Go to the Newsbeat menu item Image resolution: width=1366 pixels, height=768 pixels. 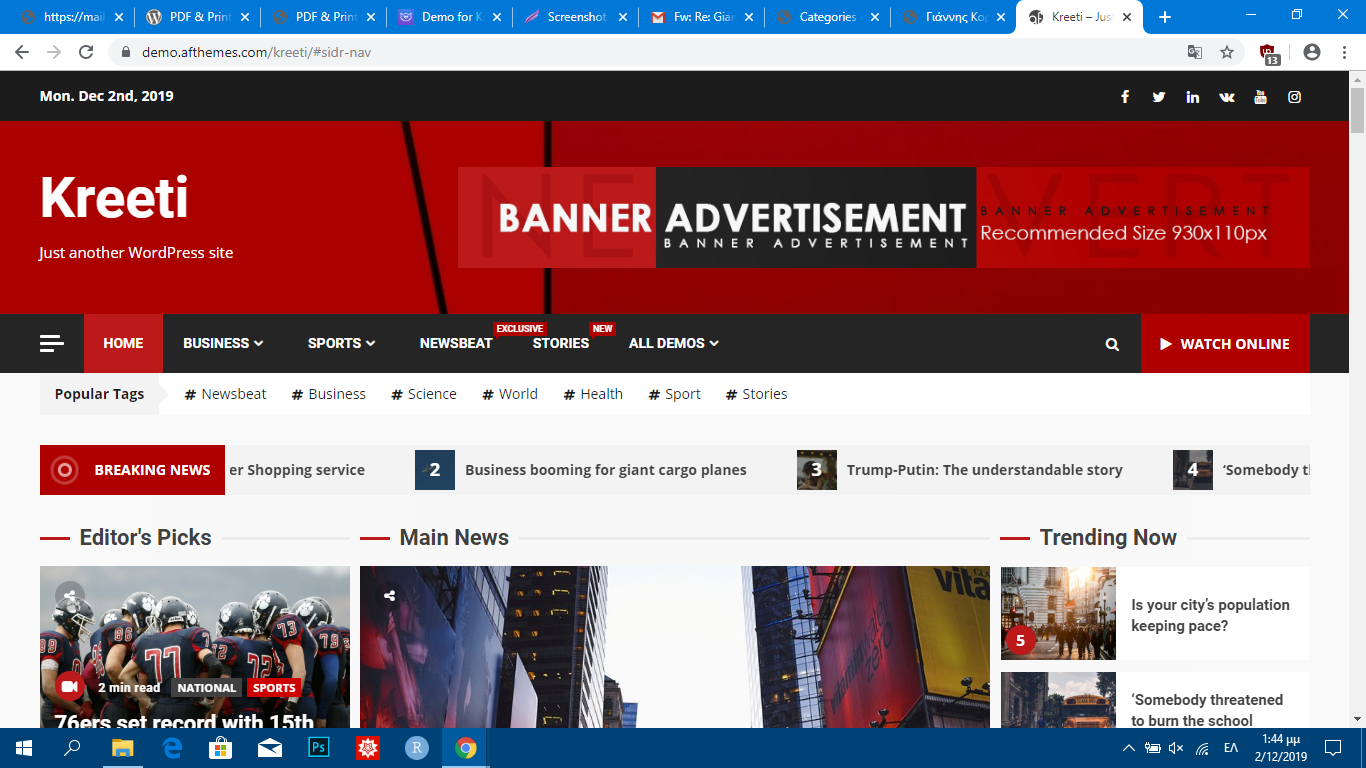click(x=456, y=343)
